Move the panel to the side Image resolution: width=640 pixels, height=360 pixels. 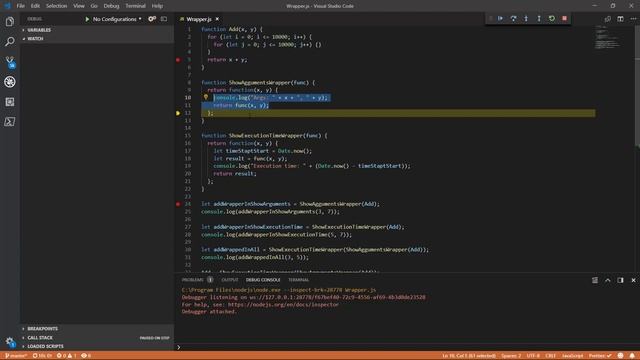[620, 280]
